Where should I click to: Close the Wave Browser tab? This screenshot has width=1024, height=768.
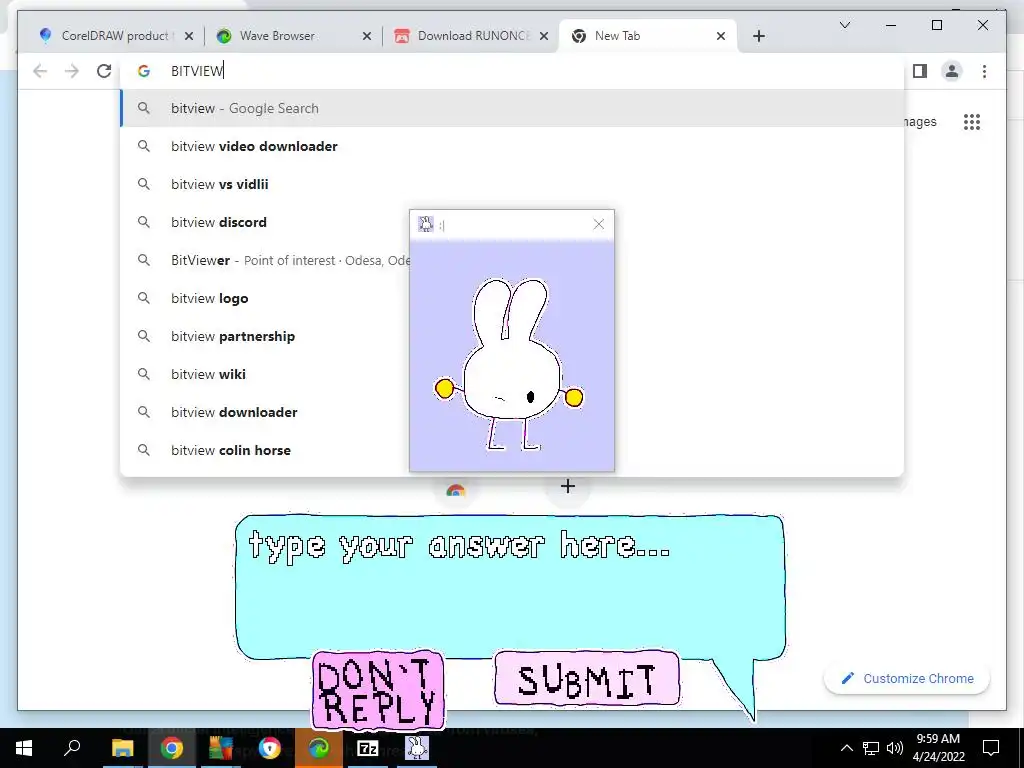(x=366, y=36)
